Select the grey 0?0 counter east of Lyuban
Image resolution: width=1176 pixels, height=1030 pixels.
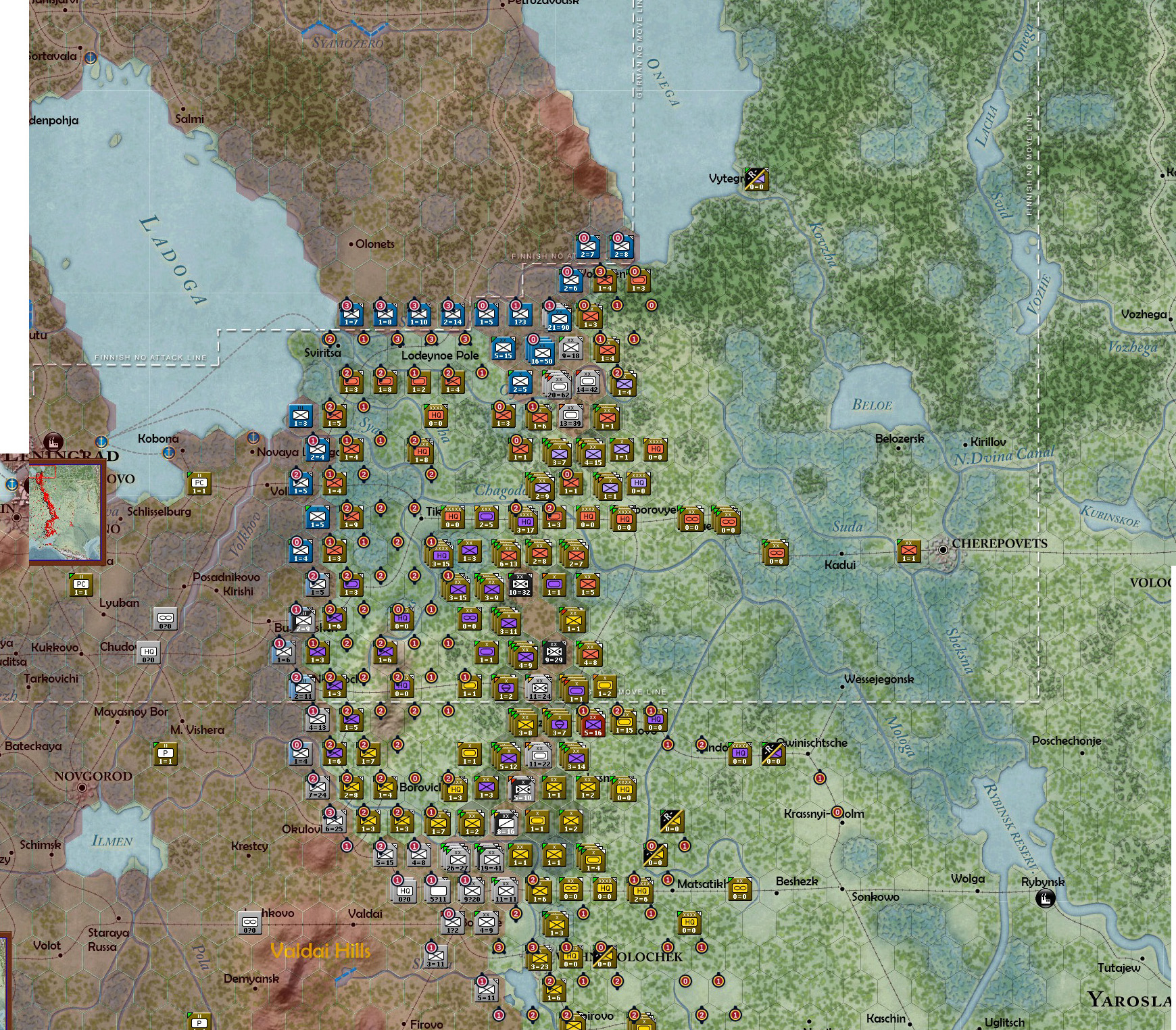(166, 618)
